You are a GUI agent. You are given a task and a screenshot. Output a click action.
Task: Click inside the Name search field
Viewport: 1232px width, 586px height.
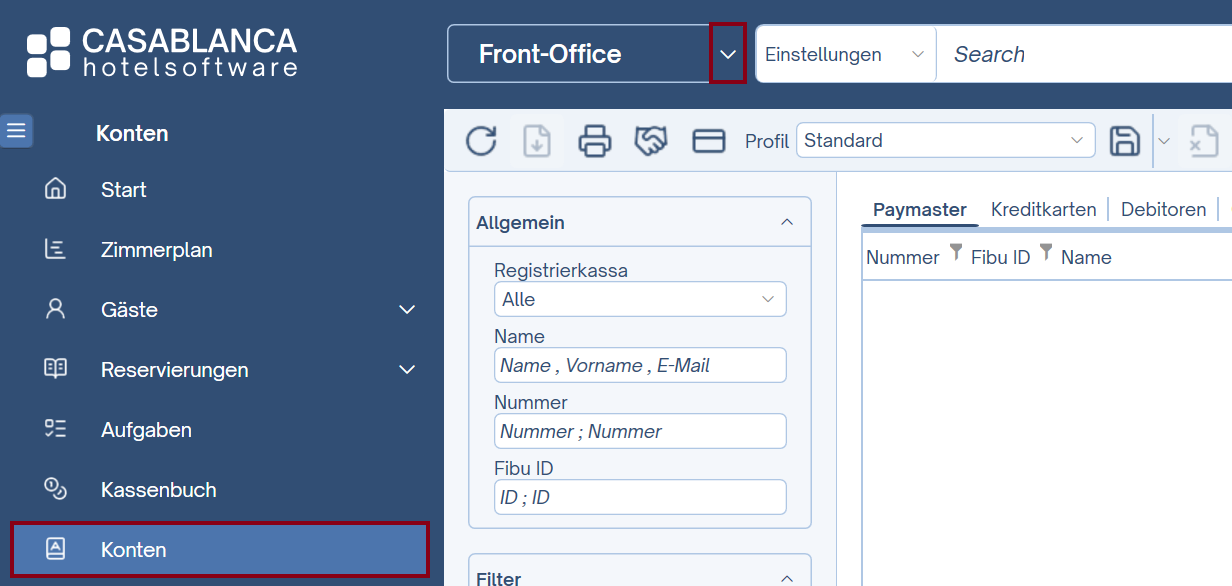coord(640,365)
